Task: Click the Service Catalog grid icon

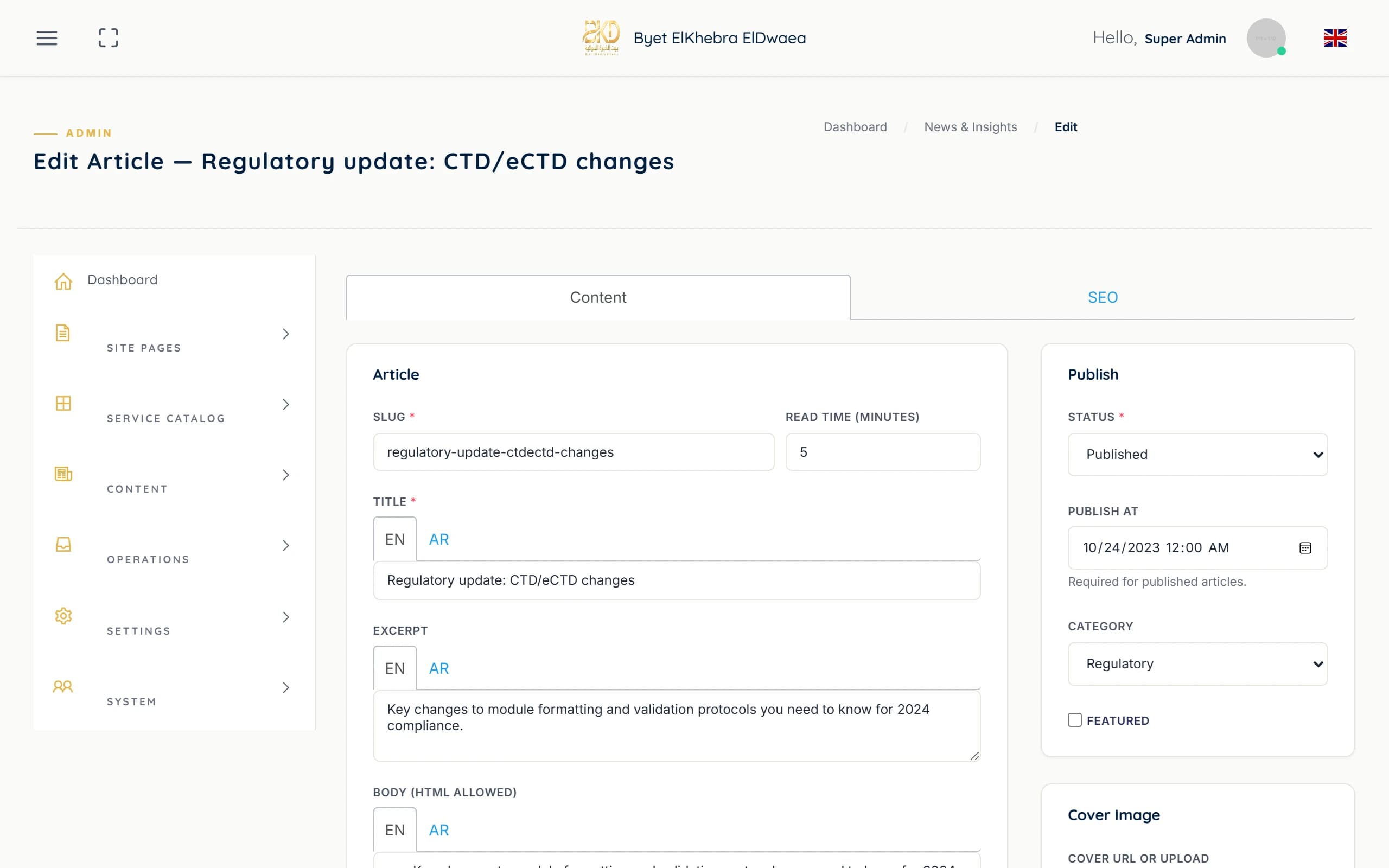Action: (x=63, y=404)
